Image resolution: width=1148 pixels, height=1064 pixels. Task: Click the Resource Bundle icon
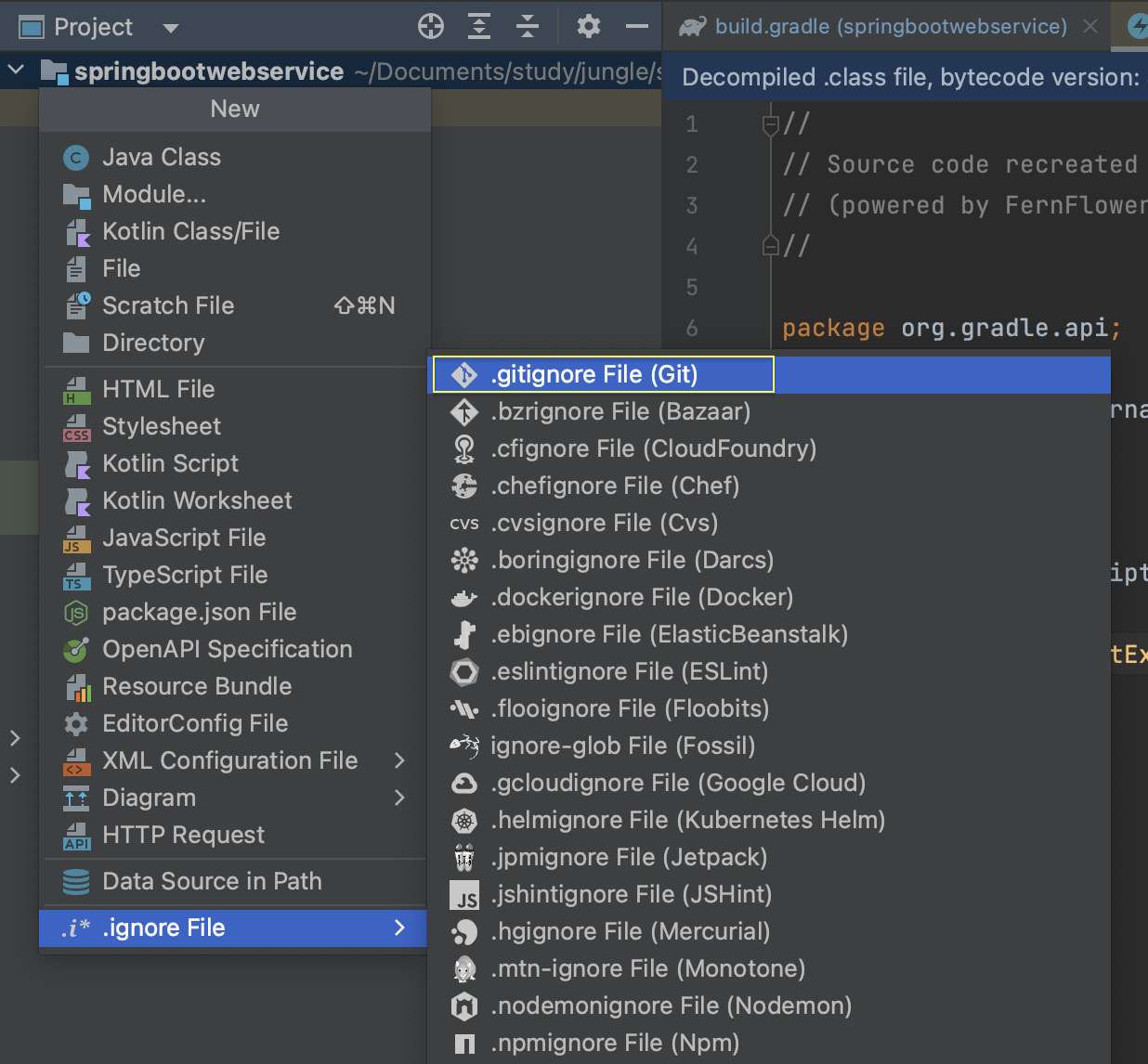pos(77,687)
